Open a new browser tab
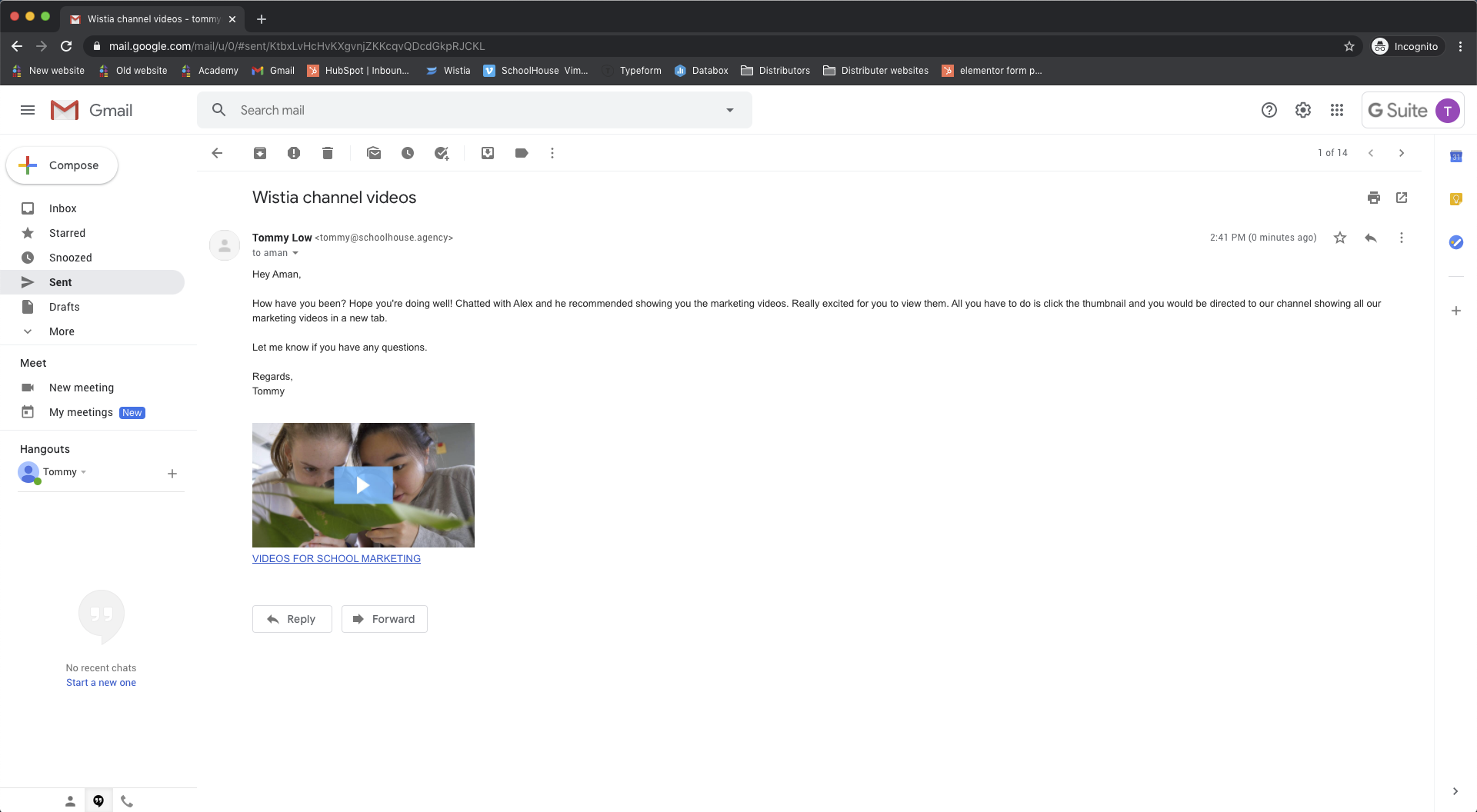This screenshot has height=812, width=1477. point(262,19)
